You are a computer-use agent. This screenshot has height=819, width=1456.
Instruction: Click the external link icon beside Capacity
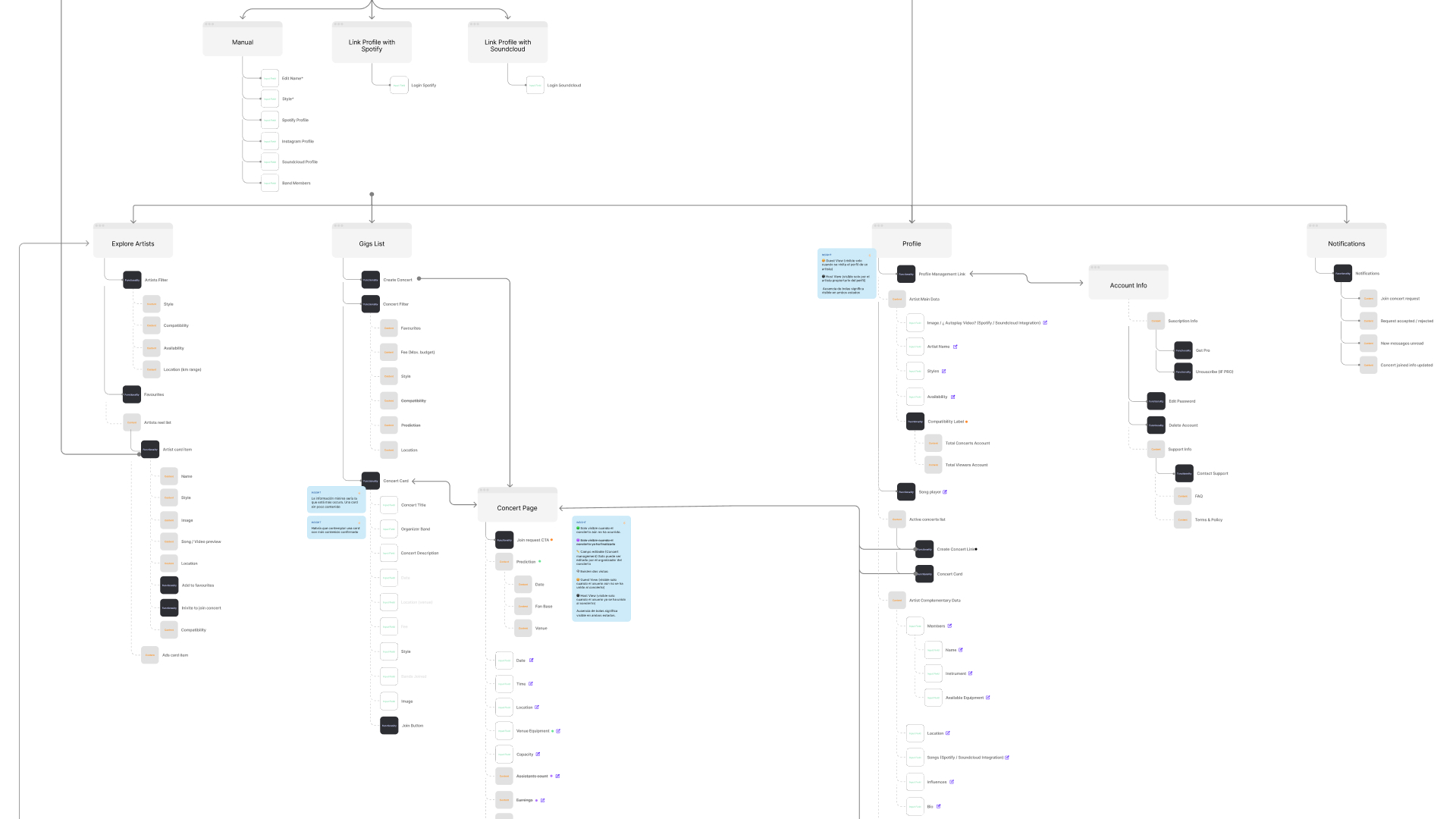click(x=538, y=754)
